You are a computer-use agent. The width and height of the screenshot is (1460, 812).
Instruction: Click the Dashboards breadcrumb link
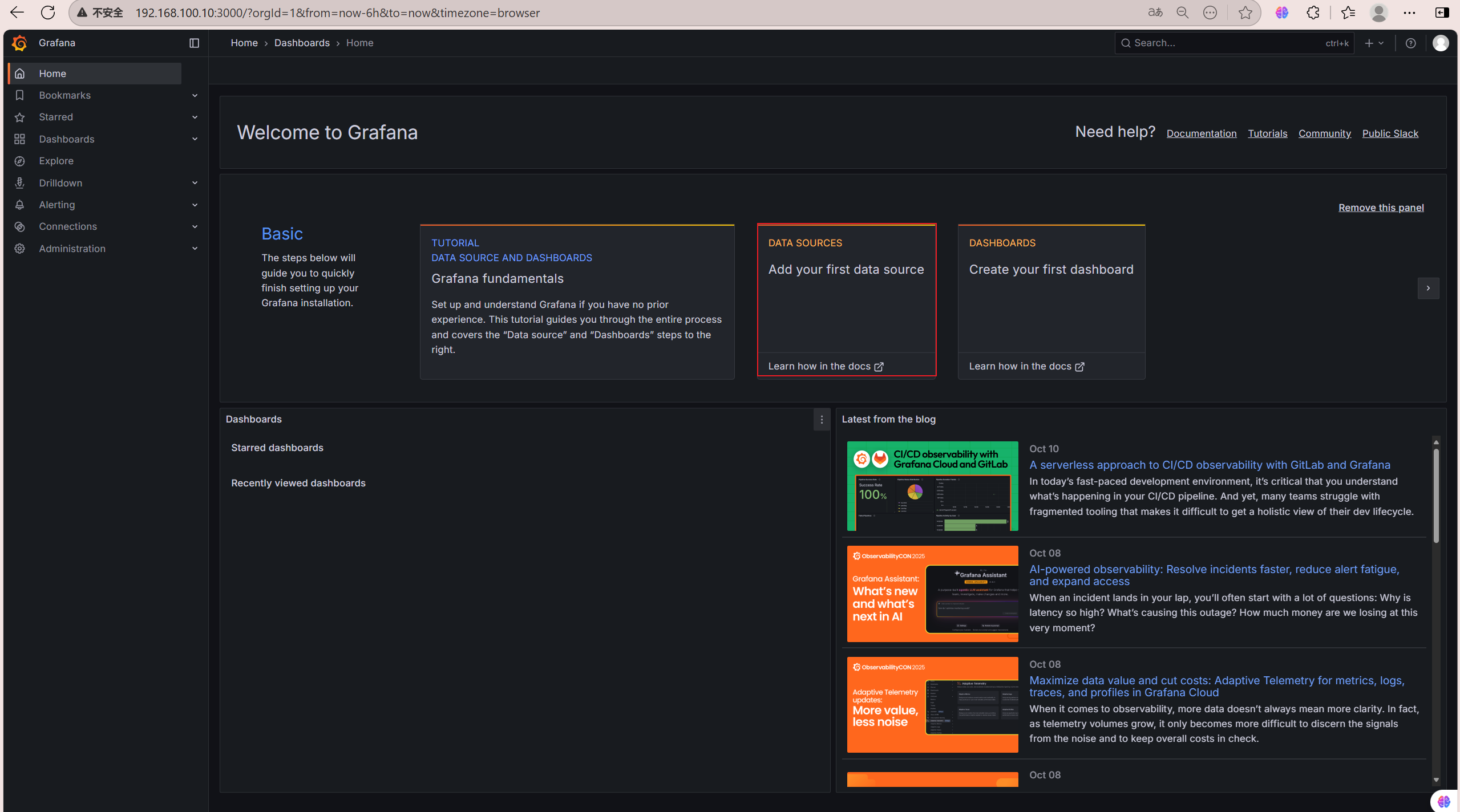point(302,43)
